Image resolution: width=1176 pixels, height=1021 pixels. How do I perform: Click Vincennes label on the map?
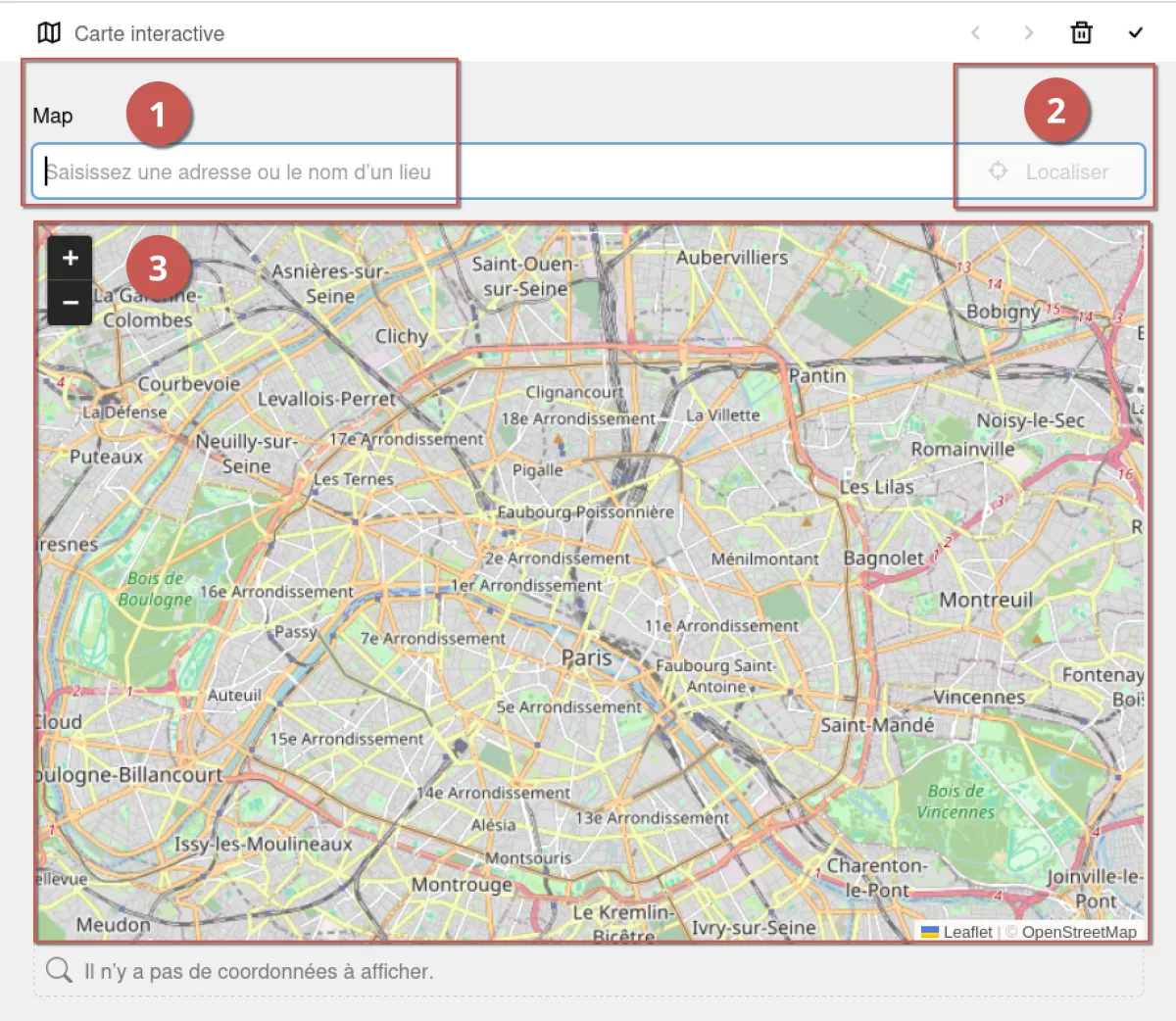[x=979, y=697]
